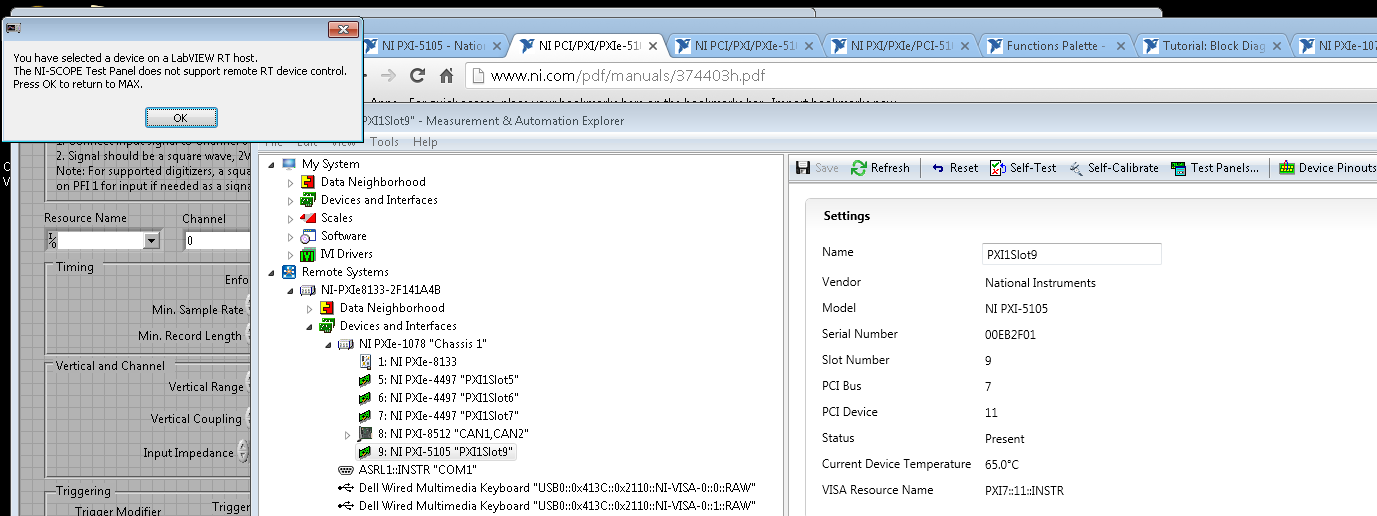Click the icon for slot 1 NI PXIe-8133

point(366,362)
